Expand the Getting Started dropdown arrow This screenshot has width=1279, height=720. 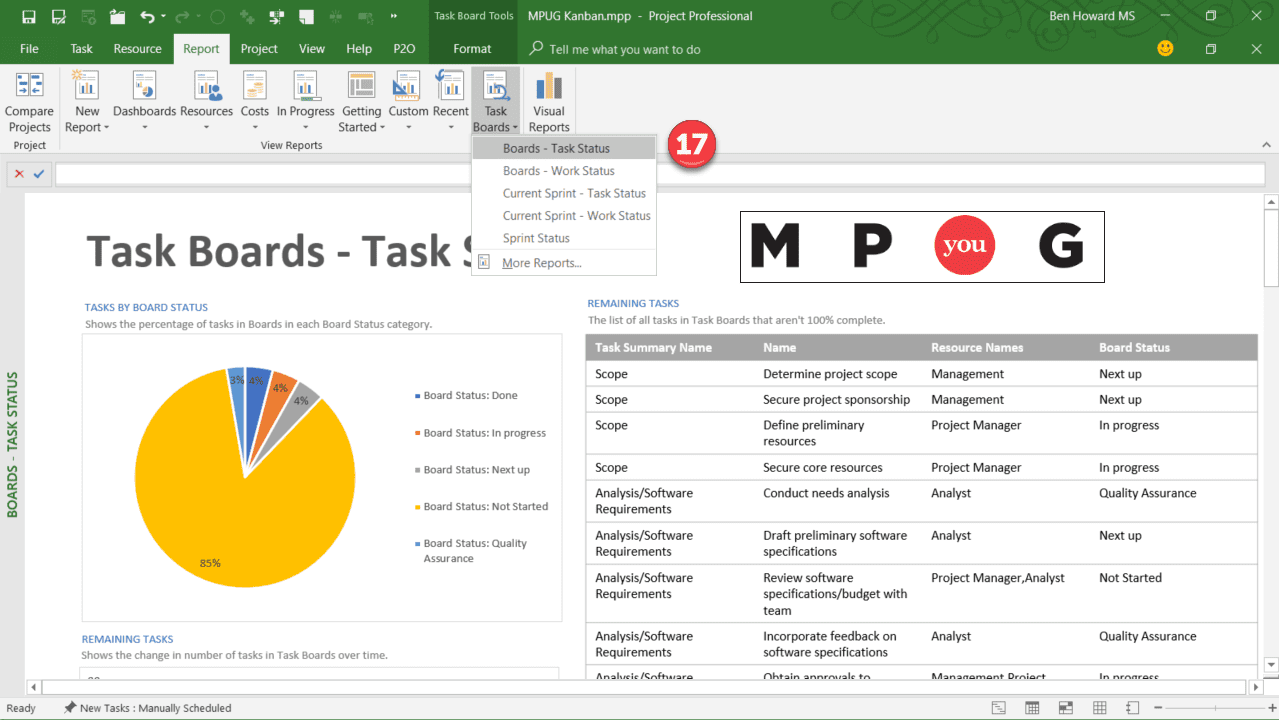coord(384,128)
